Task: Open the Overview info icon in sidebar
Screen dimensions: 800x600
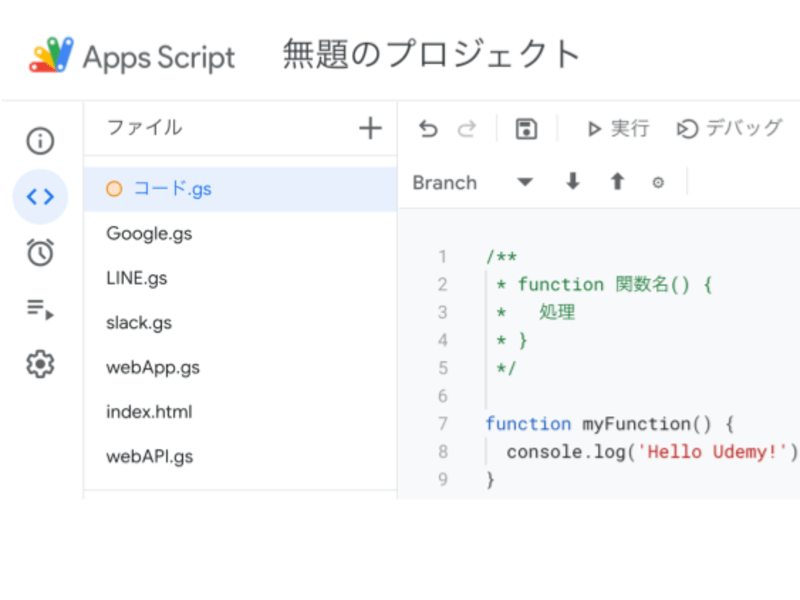Action: [x=40, y=141]
